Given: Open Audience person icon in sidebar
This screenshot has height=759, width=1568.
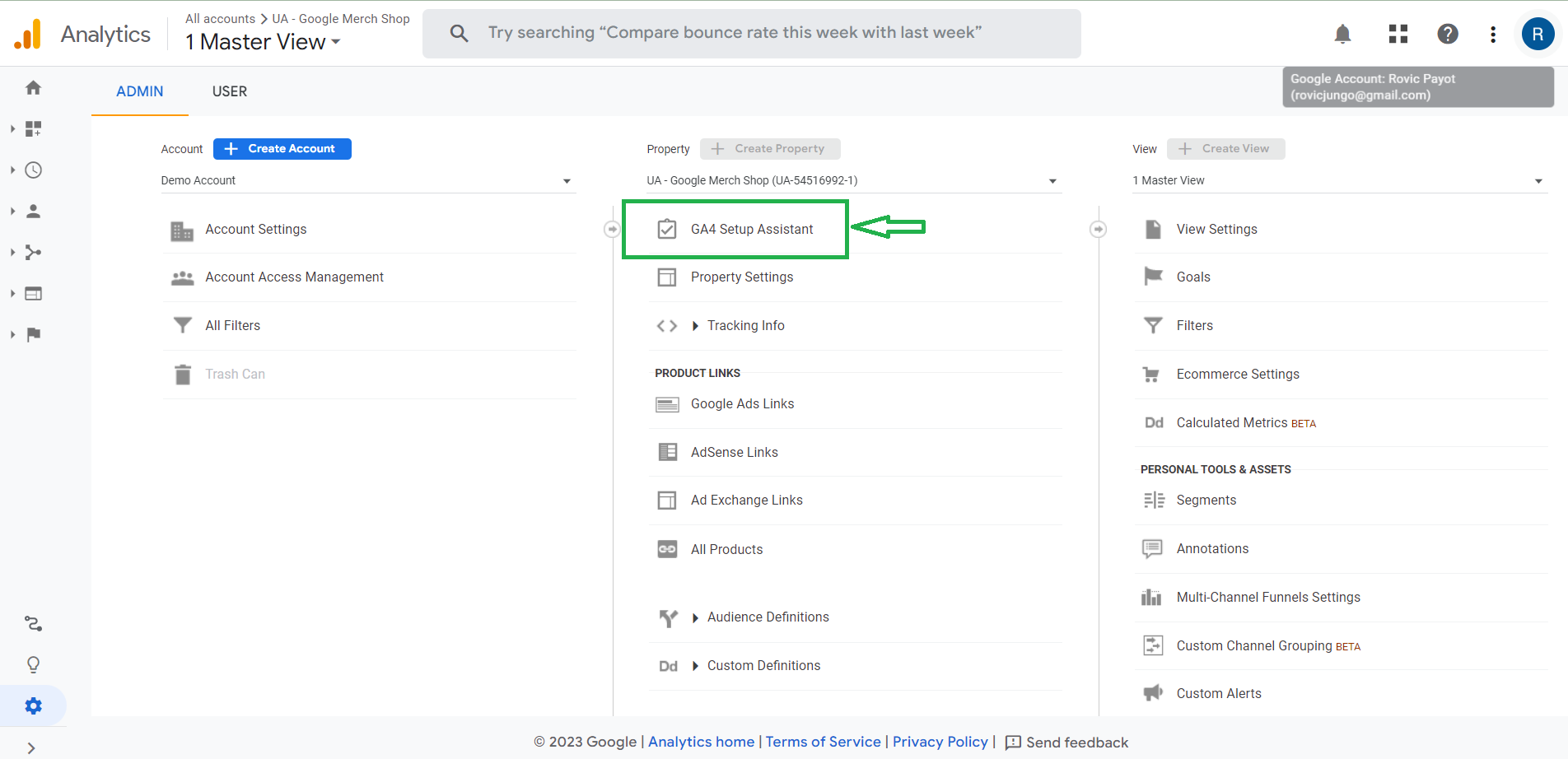Looking at the screenshot, I should [33, 211].
